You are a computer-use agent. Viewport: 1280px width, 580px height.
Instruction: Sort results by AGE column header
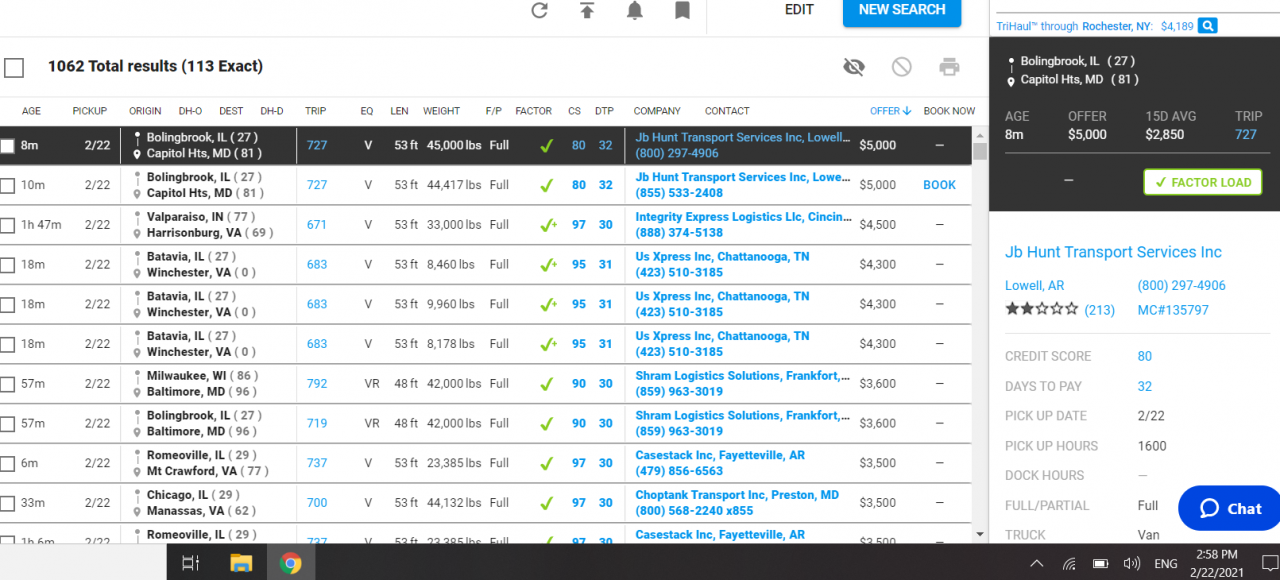pos(31,111)
